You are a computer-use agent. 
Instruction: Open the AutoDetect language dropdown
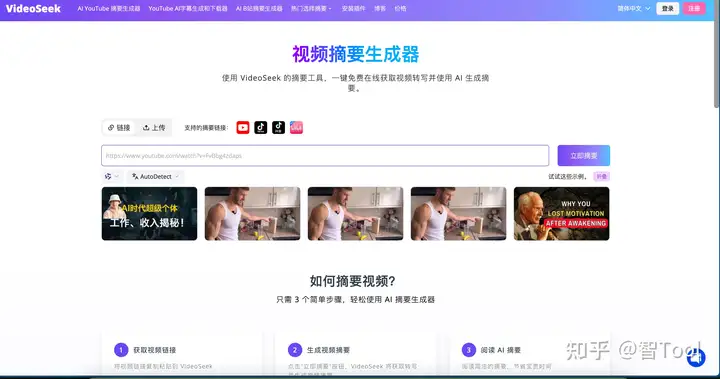coord(155,176)
